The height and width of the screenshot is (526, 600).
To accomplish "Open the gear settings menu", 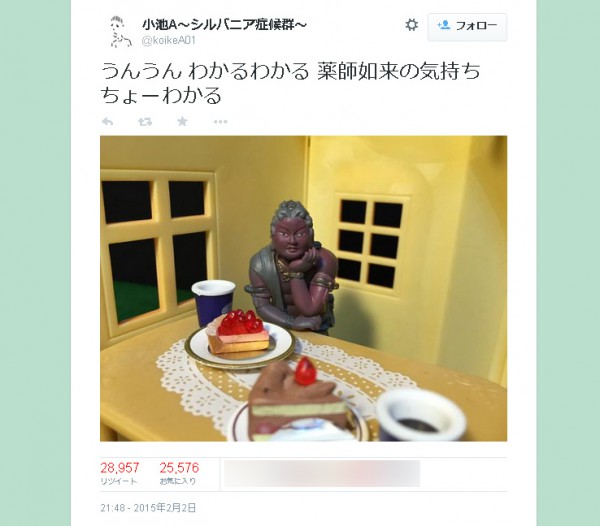I will click(x=411, y=25).
